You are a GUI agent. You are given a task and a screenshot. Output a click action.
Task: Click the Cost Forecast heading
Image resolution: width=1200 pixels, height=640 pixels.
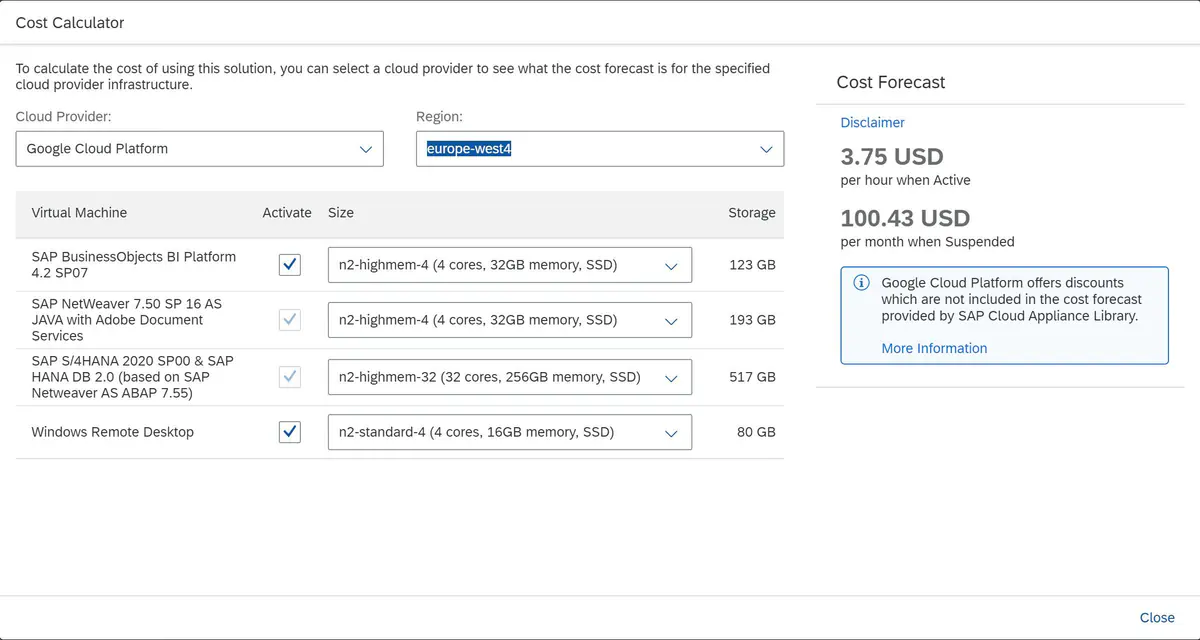[x=891, y=83]
